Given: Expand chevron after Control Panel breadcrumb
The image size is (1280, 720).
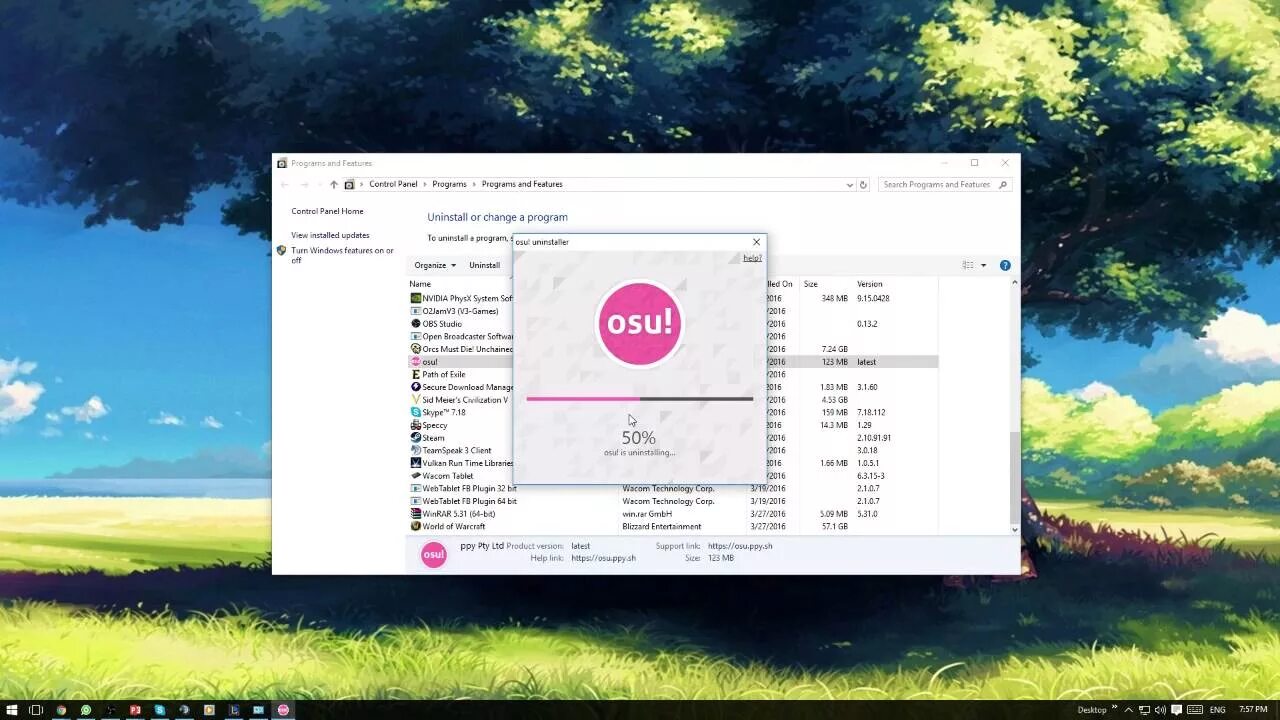Looking at the screenshot, I should pos(425,184).
